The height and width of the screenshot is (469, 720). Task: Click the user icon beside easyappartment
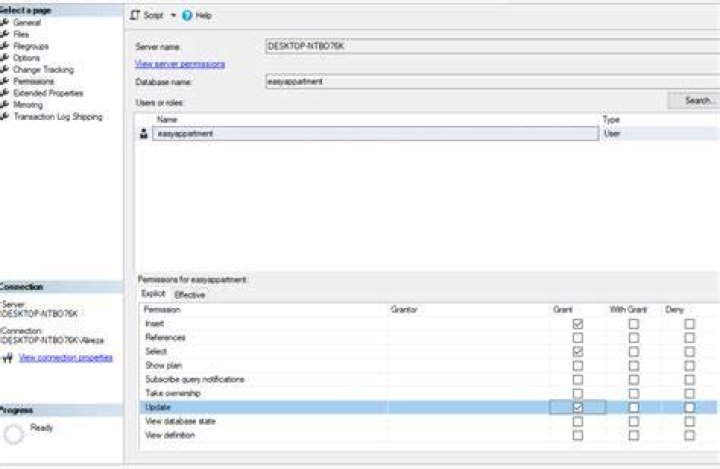(x=144, y=134)
